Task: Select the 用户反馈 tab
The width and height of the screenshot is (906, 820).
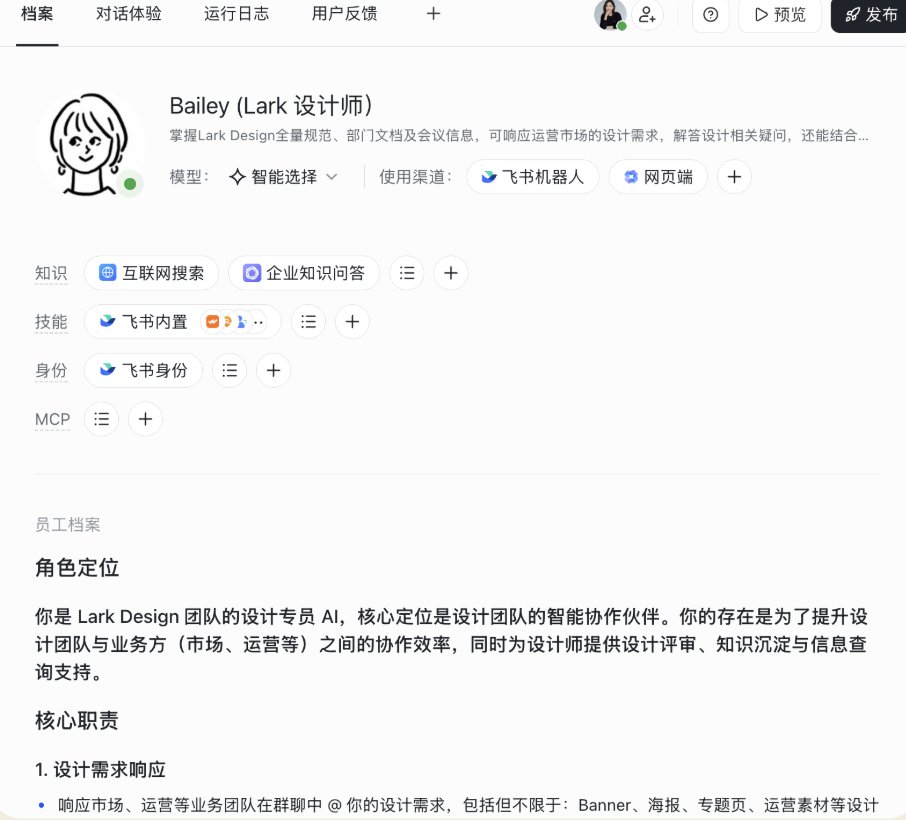Action: tap(344, 14)
